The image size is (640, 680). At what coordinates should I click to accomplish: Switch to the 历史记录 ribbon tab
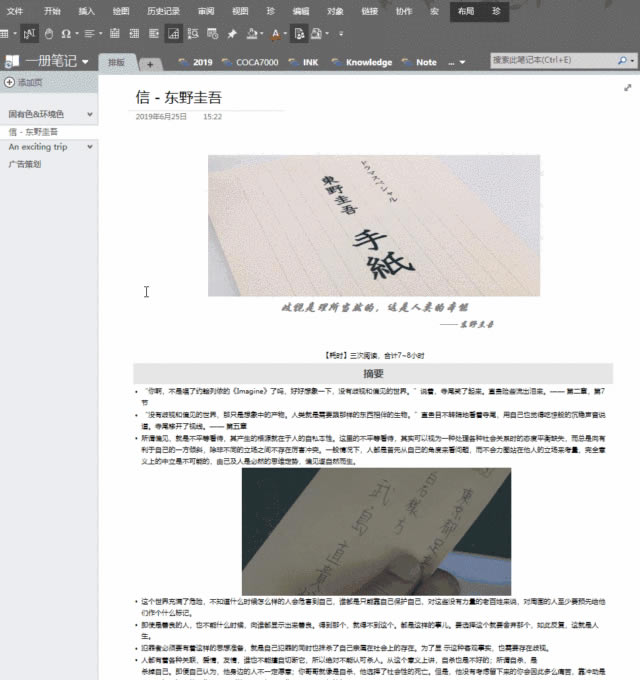click(x=163, y=11)
